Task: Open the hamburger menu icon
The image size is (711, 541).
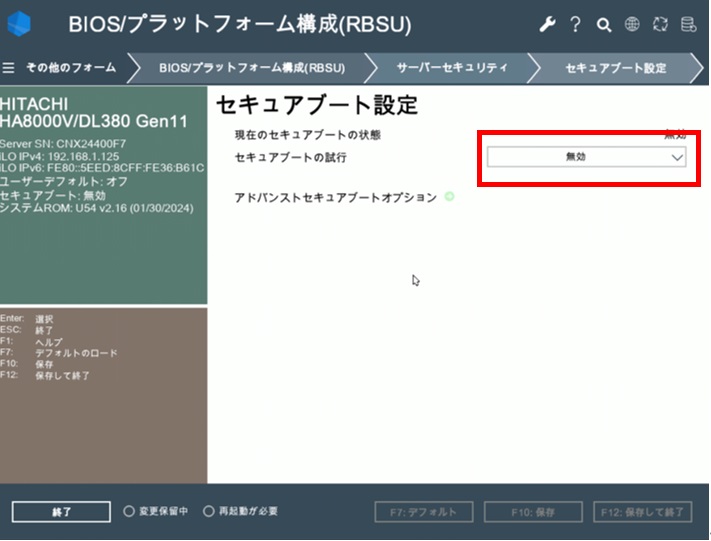Action: point(9,68)
